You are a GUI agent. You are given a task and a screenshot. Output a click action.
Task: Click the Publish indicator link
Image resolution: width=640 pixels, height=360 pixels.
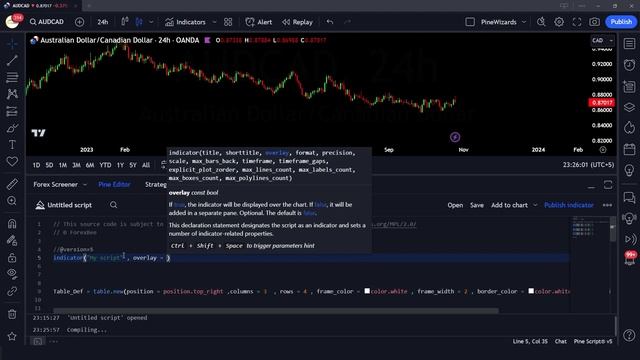click(569, 205)
